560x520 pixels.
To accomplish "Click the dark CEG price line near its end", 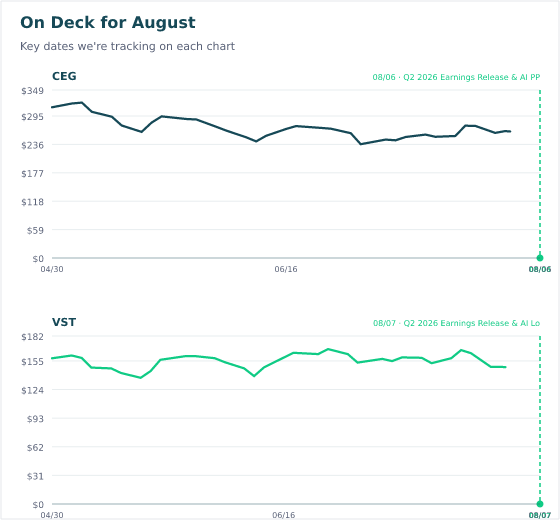I will point(504,131).
